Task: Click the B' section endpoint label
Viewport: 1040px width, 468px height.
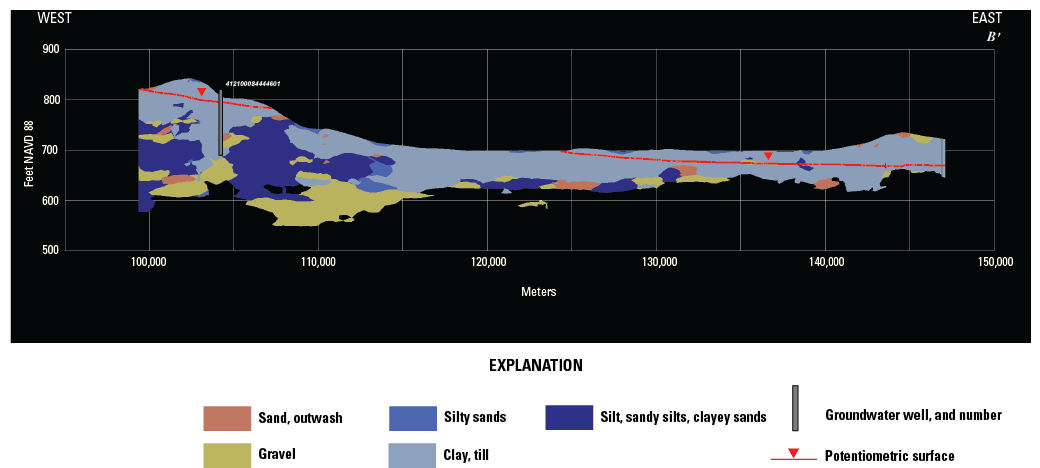Action: pyautogui.click(x=994, y=36)
